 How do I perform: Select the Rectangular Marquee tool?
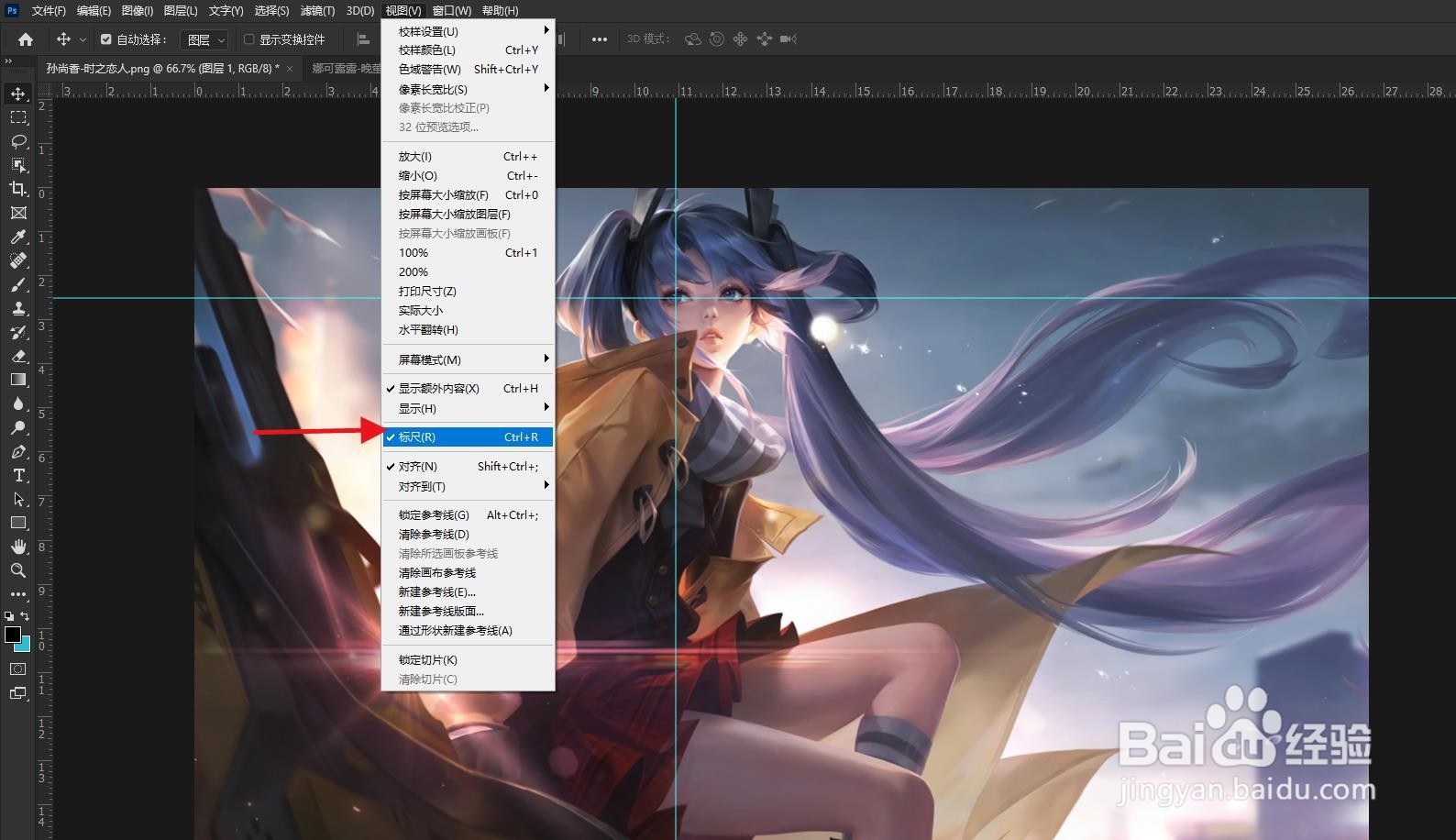(18, 117)
